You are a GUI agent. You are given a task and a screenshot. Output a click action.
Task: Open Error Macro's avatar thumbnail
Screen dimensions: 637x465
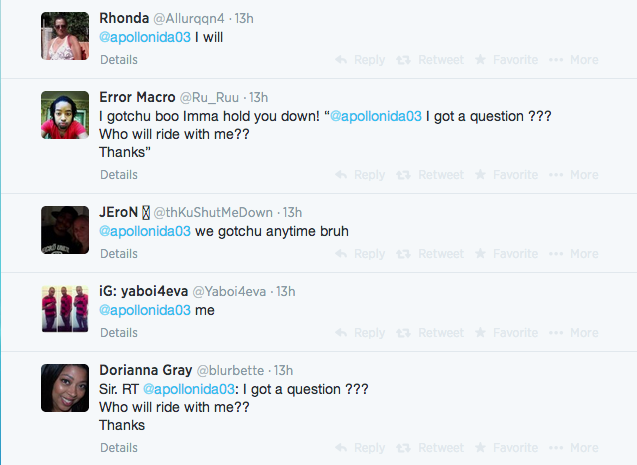tap(68, 116)
